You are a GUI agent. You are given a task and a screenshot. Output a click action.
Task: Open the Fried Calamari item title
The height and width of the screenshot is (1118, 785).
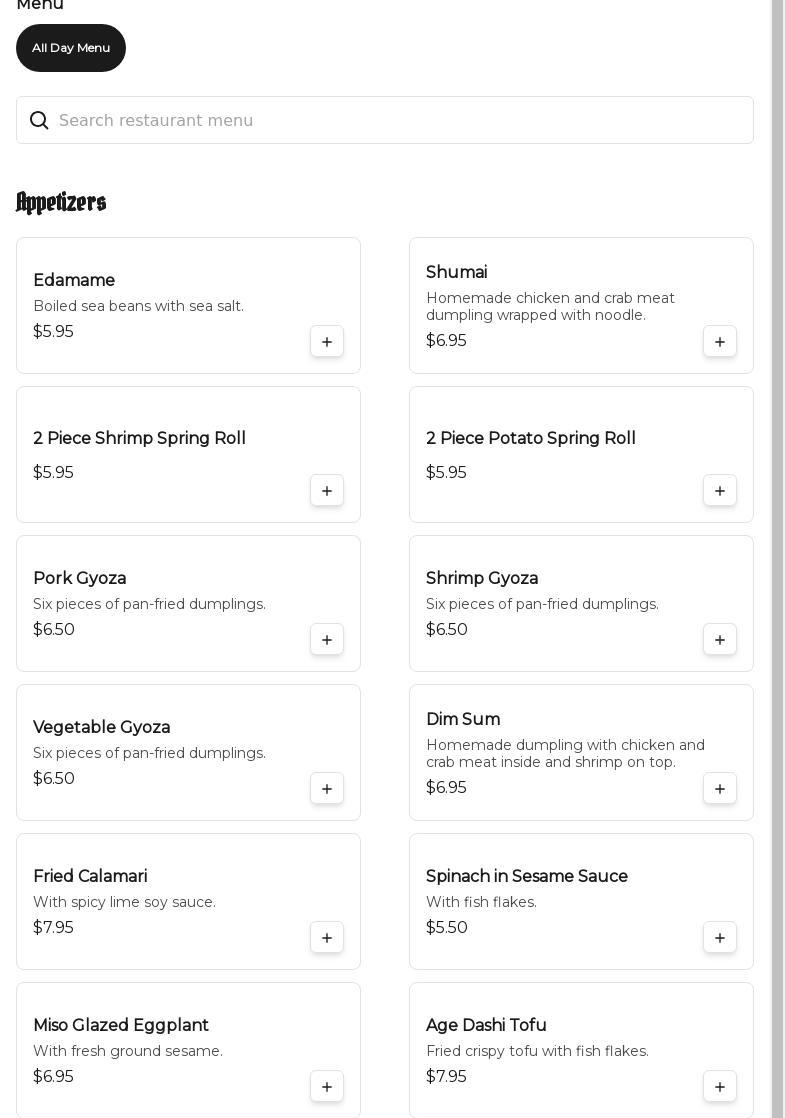click(x=90, y=876)
